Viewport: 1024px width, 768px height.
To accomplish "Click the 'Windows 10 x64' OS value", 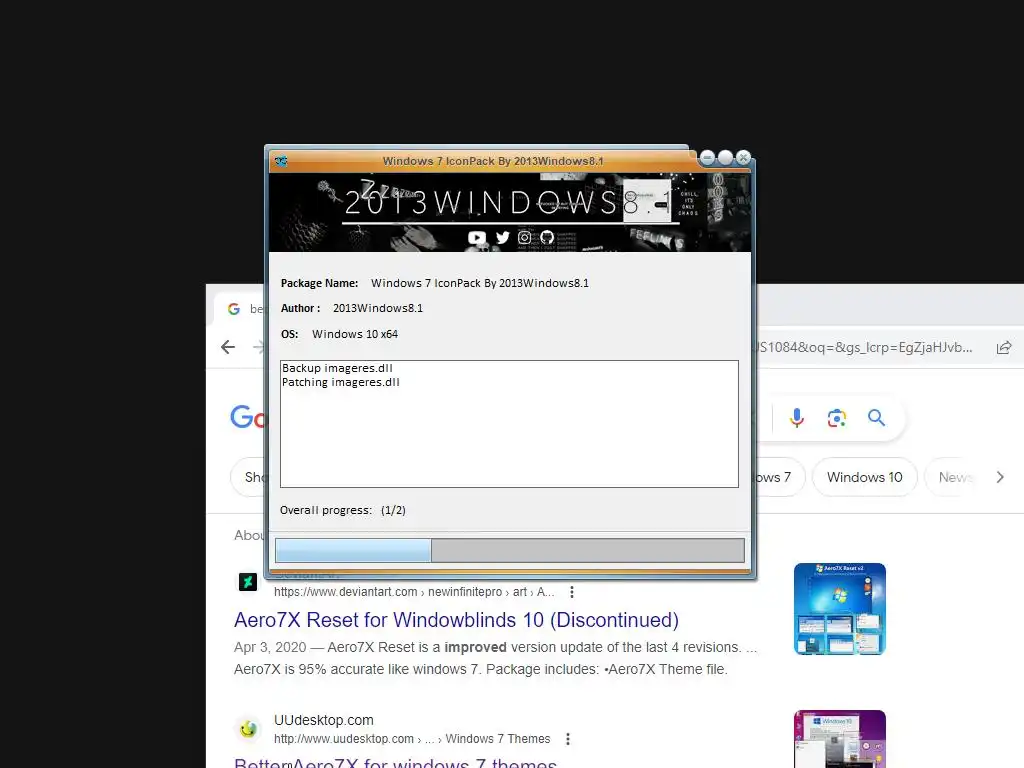I will point(355,334).
